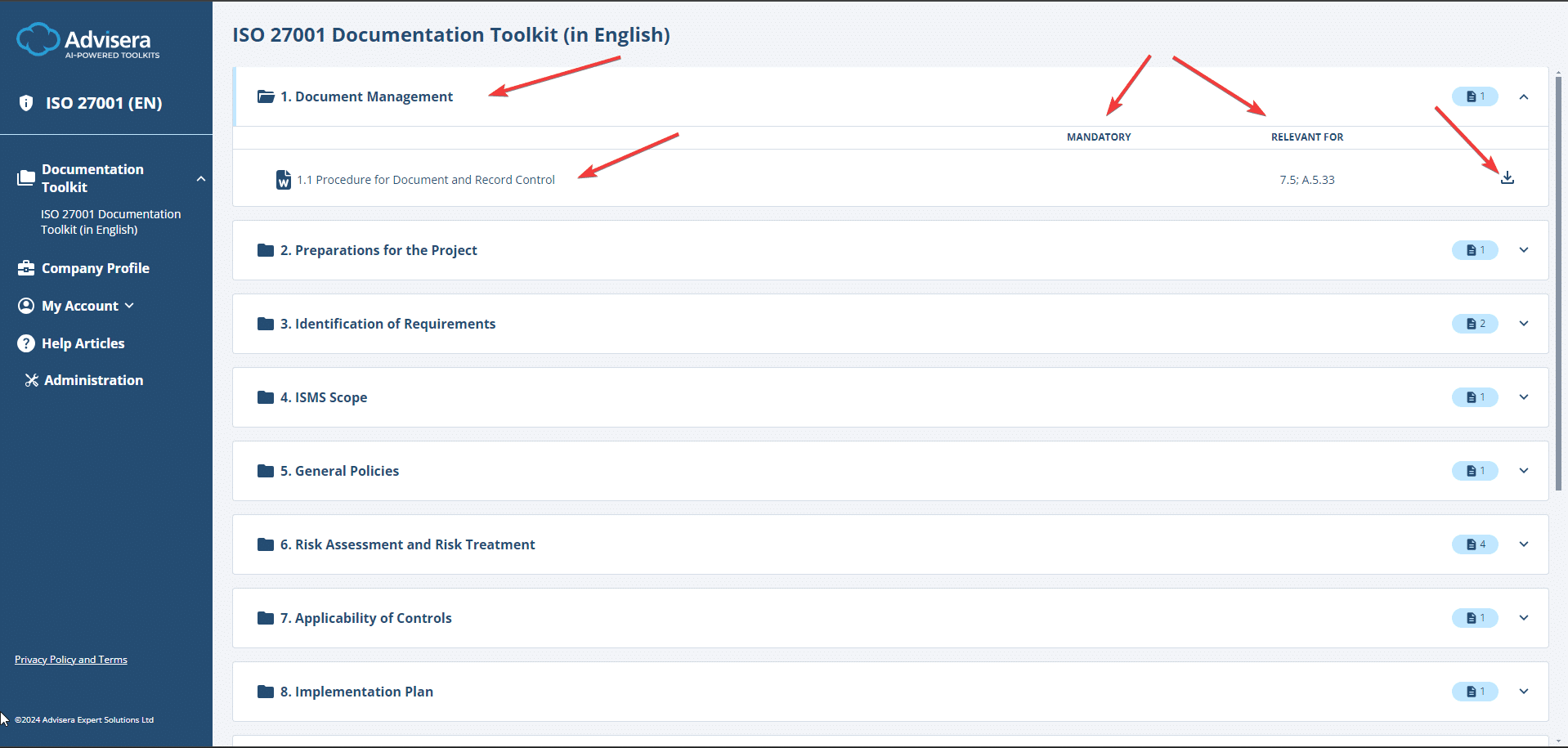Select ISO 27001 Documentation Toolkit (in English) link
Viewport: 1568px width, 748px height.
tap(110, 222)
